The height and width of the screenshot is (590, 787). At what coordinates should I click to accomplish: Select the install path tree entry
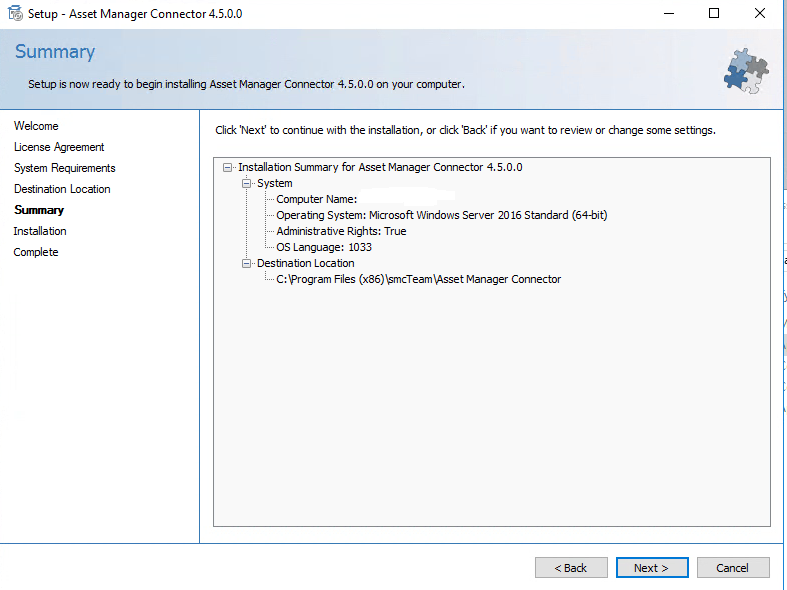(418, 279)
